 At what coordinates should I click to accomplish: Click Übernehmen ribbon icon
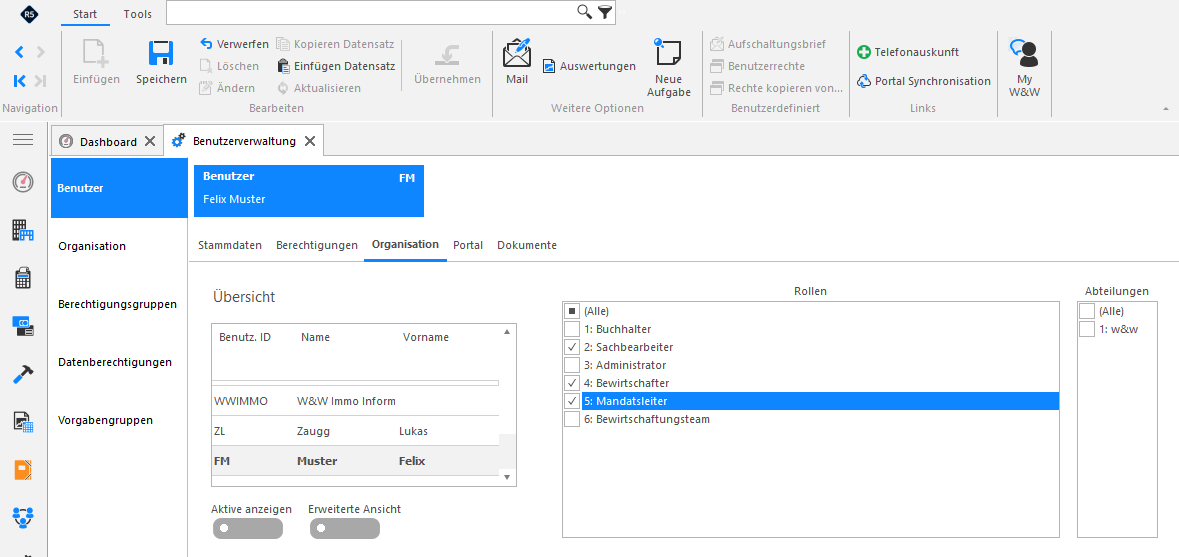click(447, 54)
